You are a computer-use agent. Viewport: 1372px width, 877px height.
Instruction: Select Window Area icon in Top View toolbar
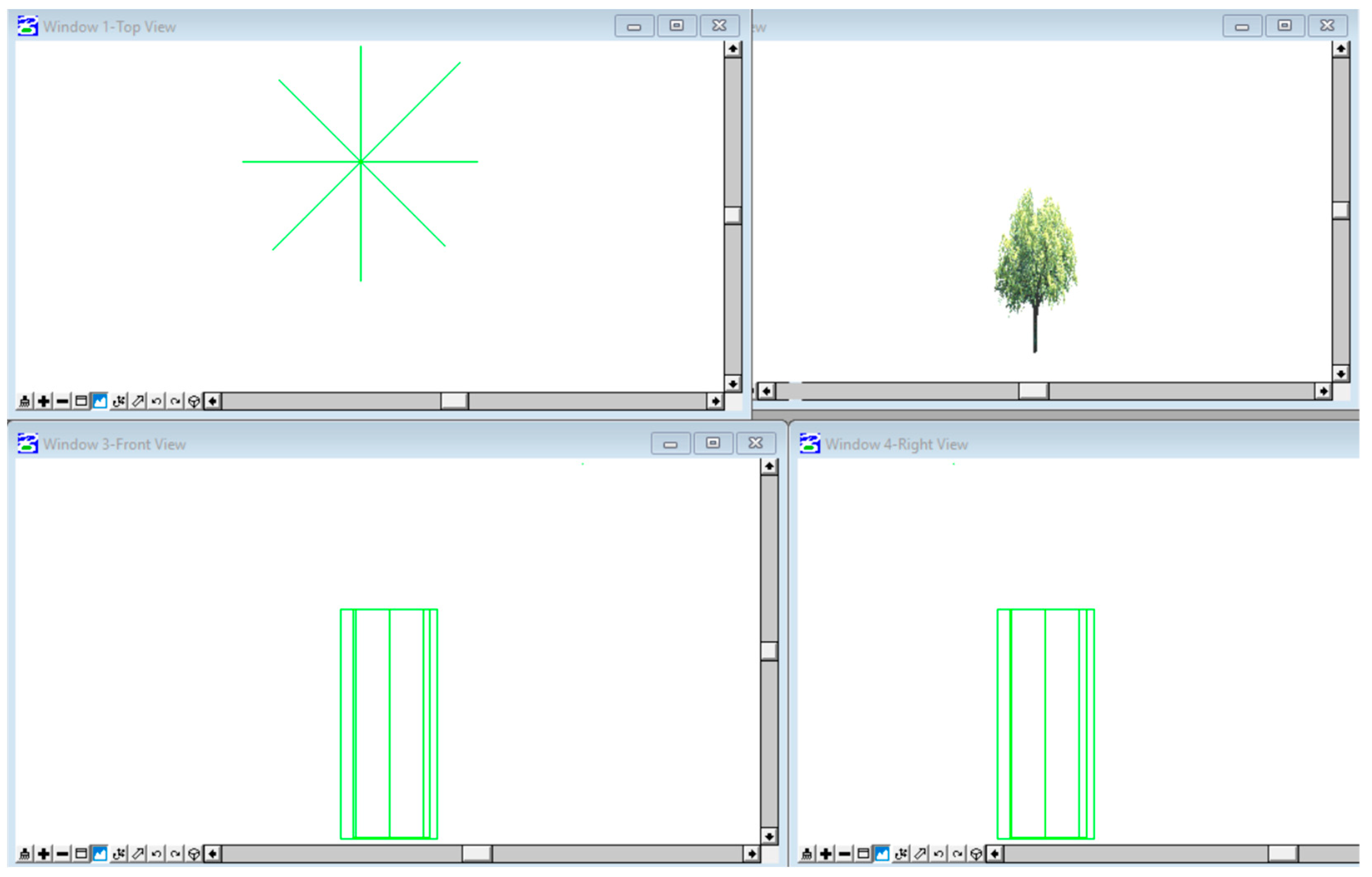click(81, 401)
